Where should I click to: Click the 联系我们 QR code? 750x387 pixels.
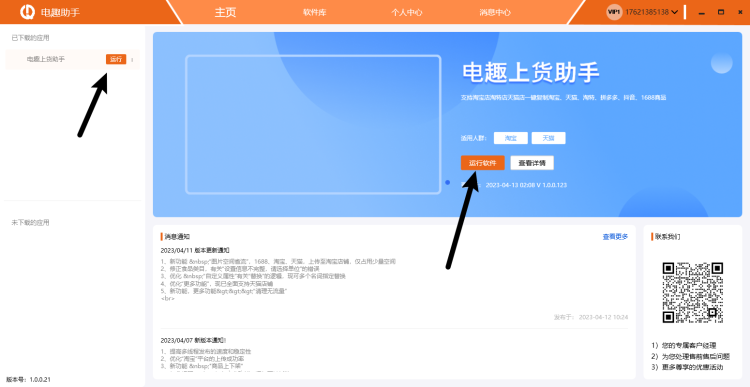pos(693,292)
